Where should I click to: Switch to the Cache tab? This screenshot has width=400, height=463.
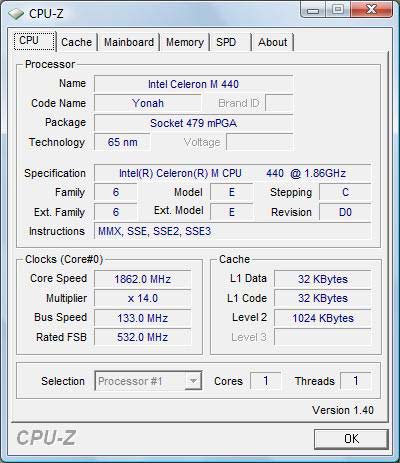[x=76, y=42]
